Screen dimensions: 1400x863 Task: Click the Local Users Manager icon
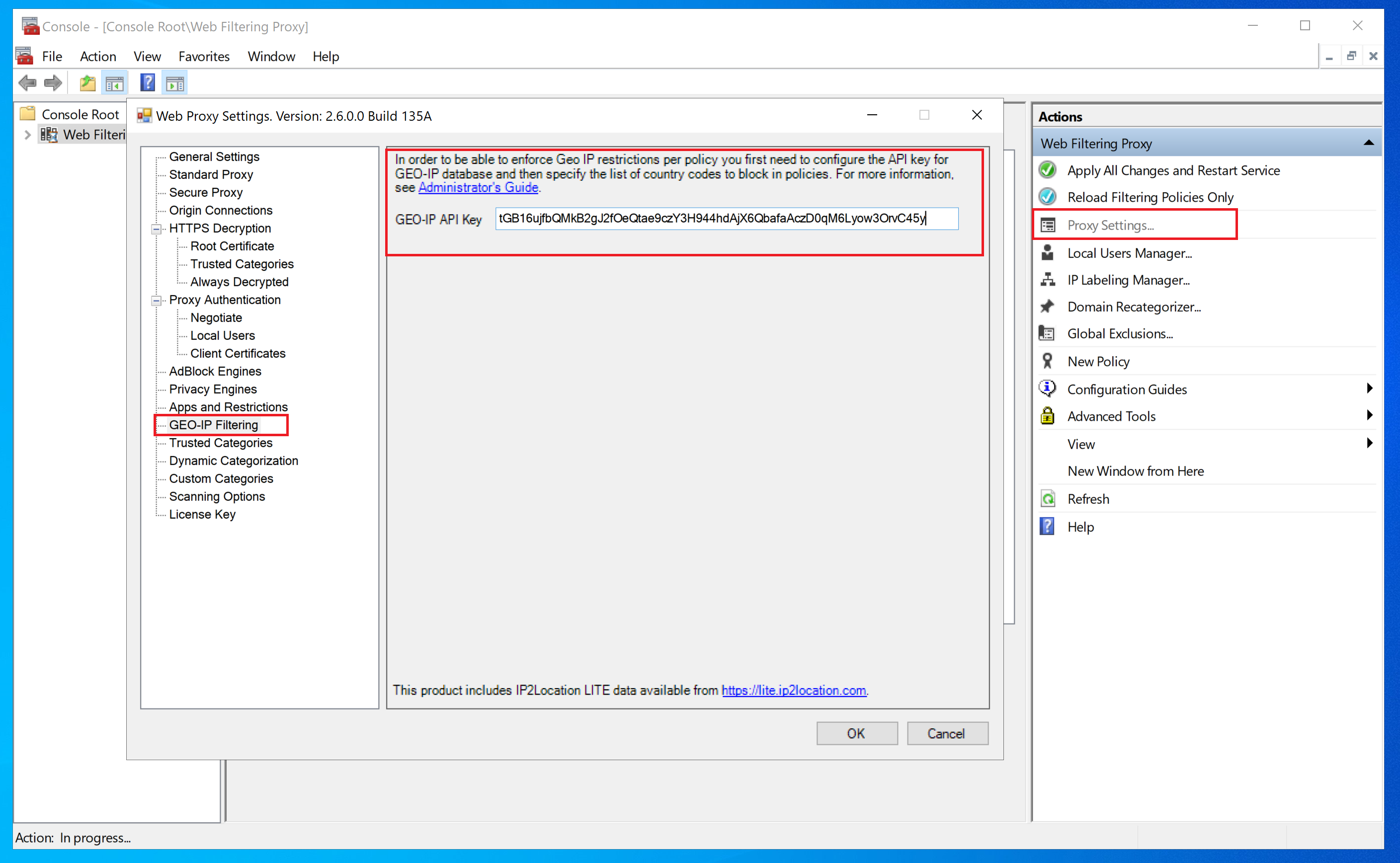tap(1047, 253)
